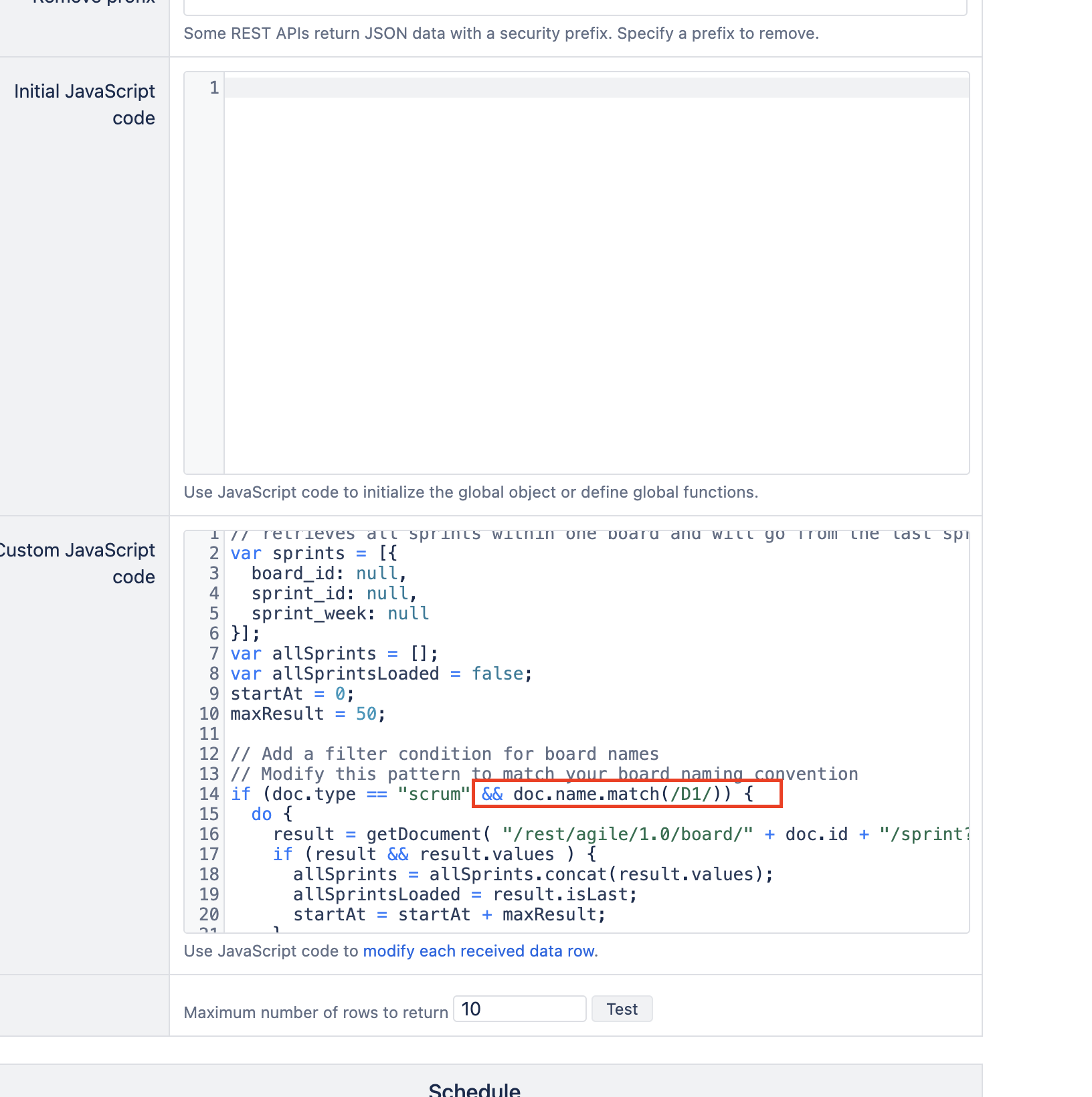Viewport: 1092px width, 1097px height.
Task: Click the "allSprintsLoaded = result.isLast;" line
Action: tap(464, 894)
